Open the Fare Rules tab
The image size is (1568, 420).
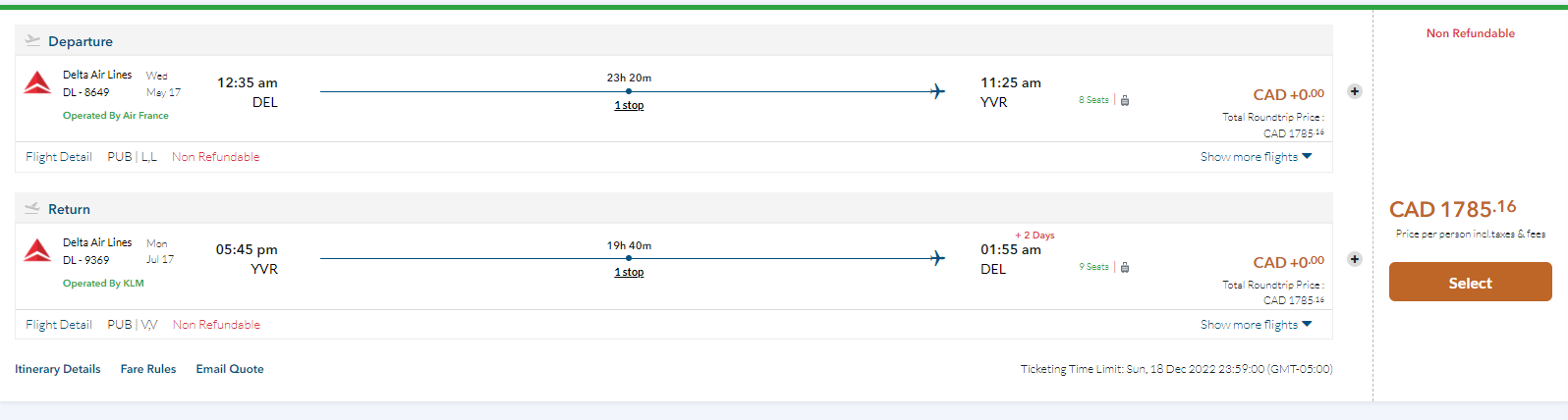pos(148,369)
